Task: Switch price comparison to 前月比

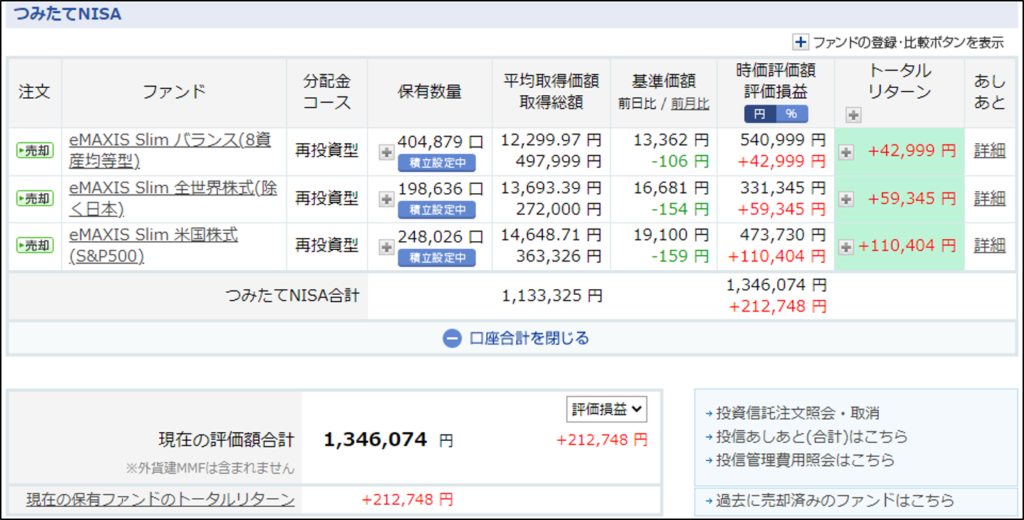Action: click(690, 104)
